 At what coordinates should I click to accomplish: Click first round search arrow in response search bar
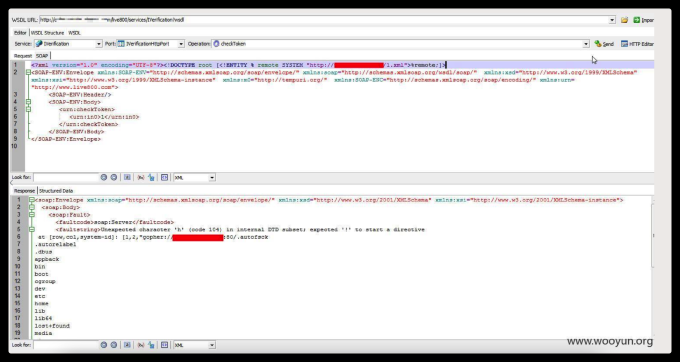(x=104, y=345)
